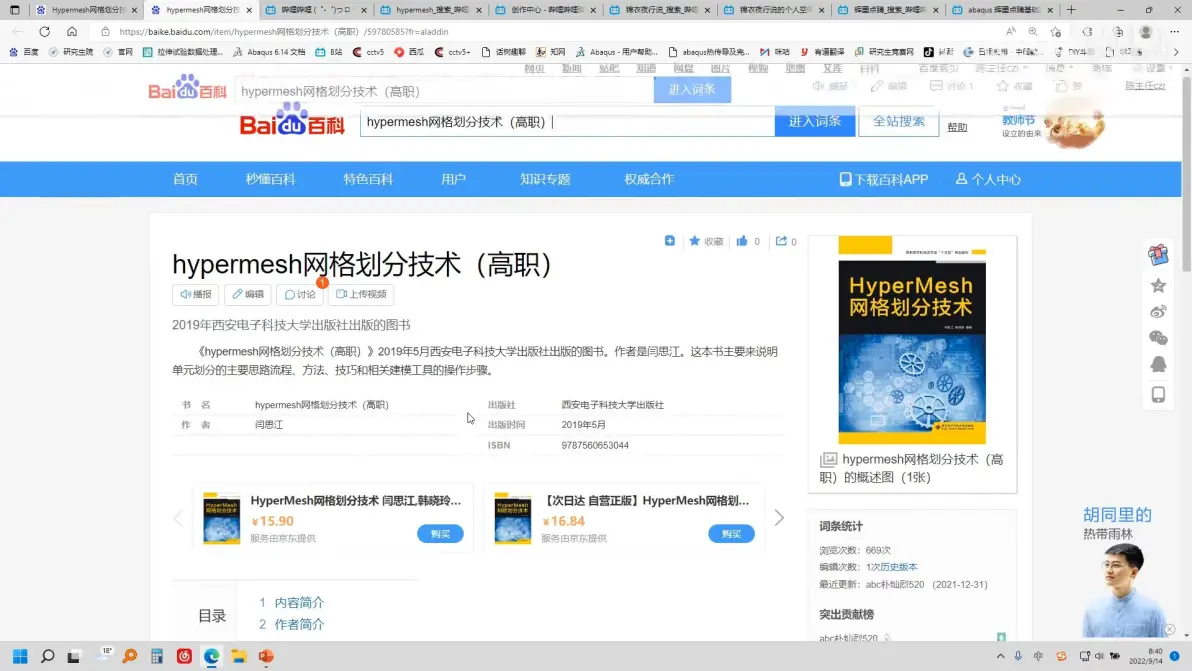
Task: Close the active hypermesh Baike tab
Action: point(249,10)
